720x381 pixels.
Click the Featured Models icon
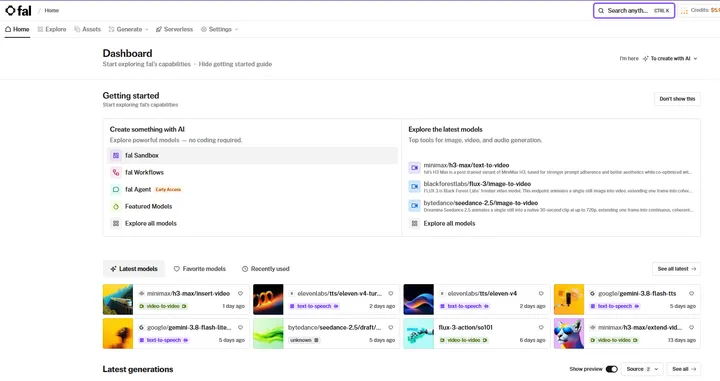(116, 207)
